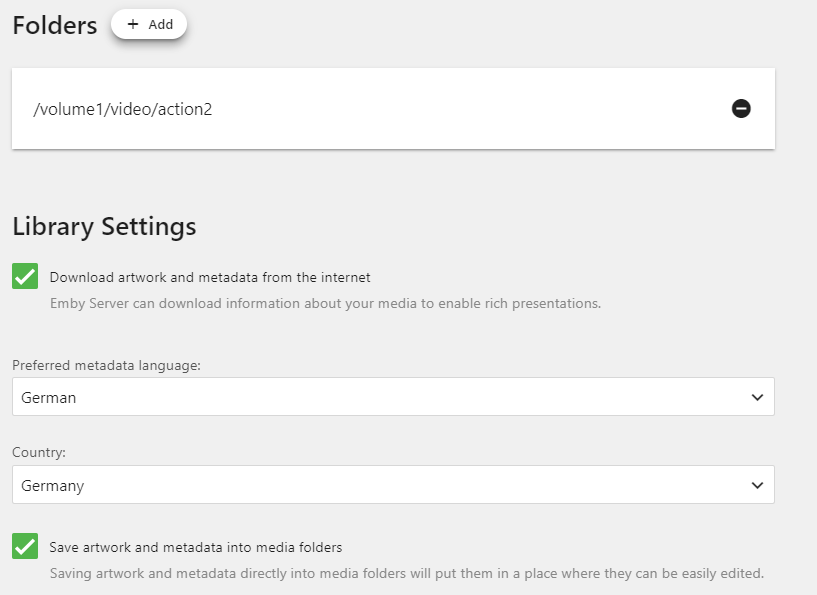Click the "Country:" field label
The height and width of the screenshot is (595, 817).
tap(39, 453)
